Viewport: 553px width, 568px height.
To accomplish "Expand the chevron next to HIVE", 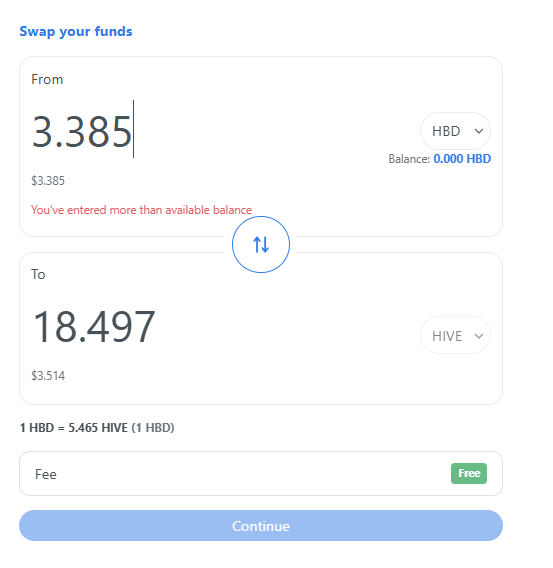I will point(479,336).
